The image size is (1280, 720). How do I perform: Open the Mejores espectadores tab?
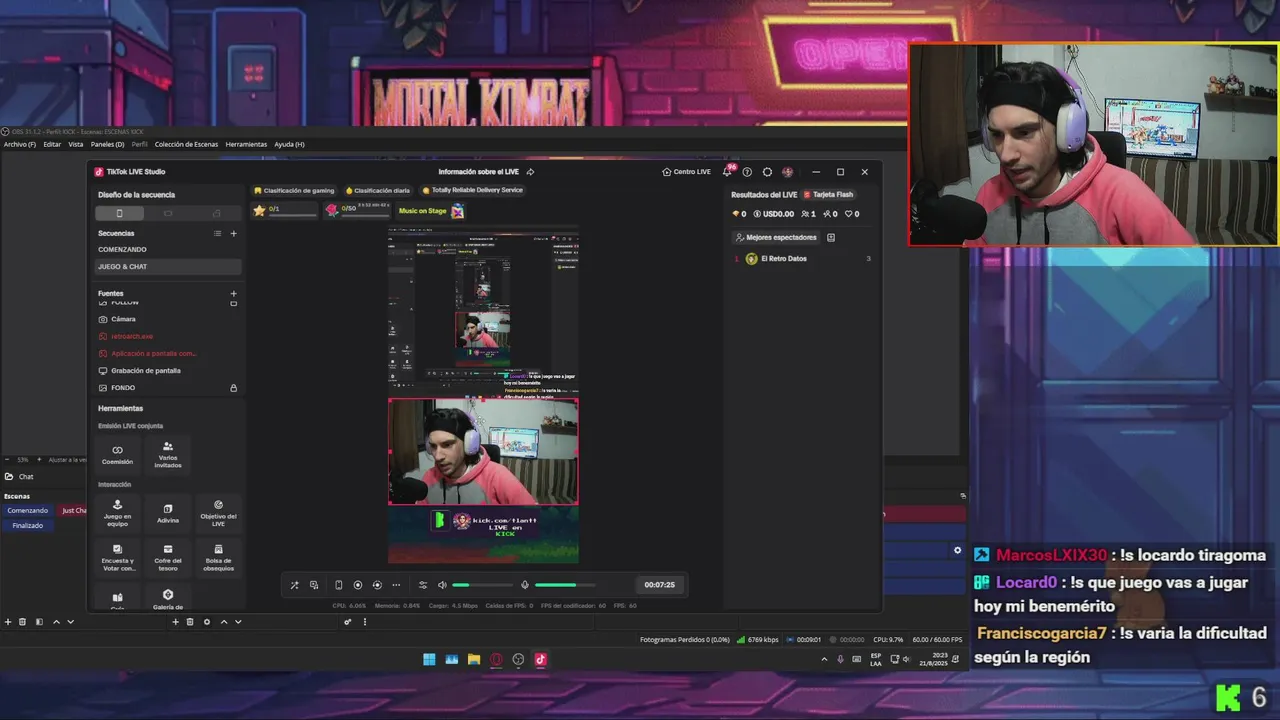point(776,238)
